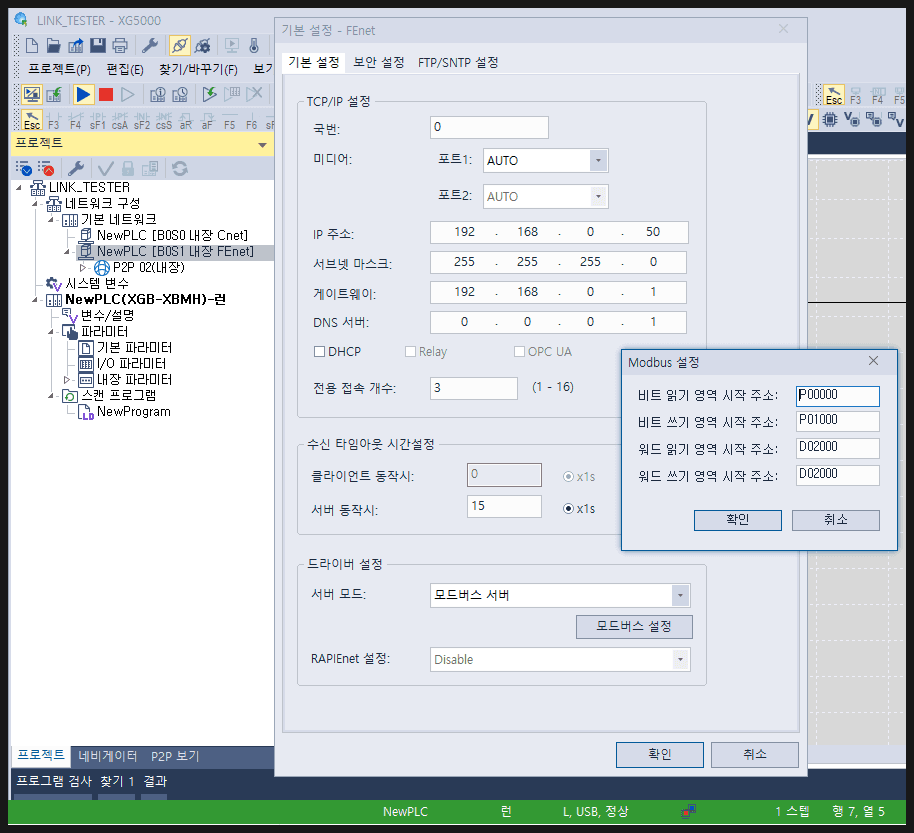
Task: Click the CPU chip icon in right toolbar
Action: click(829, 120)
